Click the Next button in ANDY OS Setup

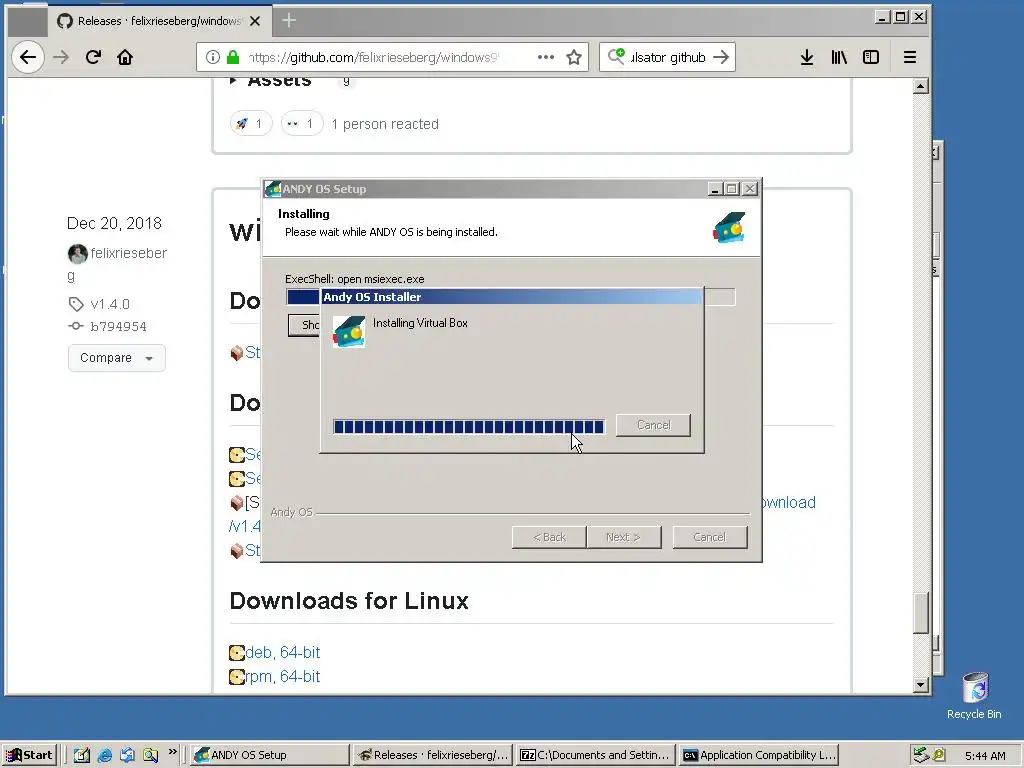point(624,537)
